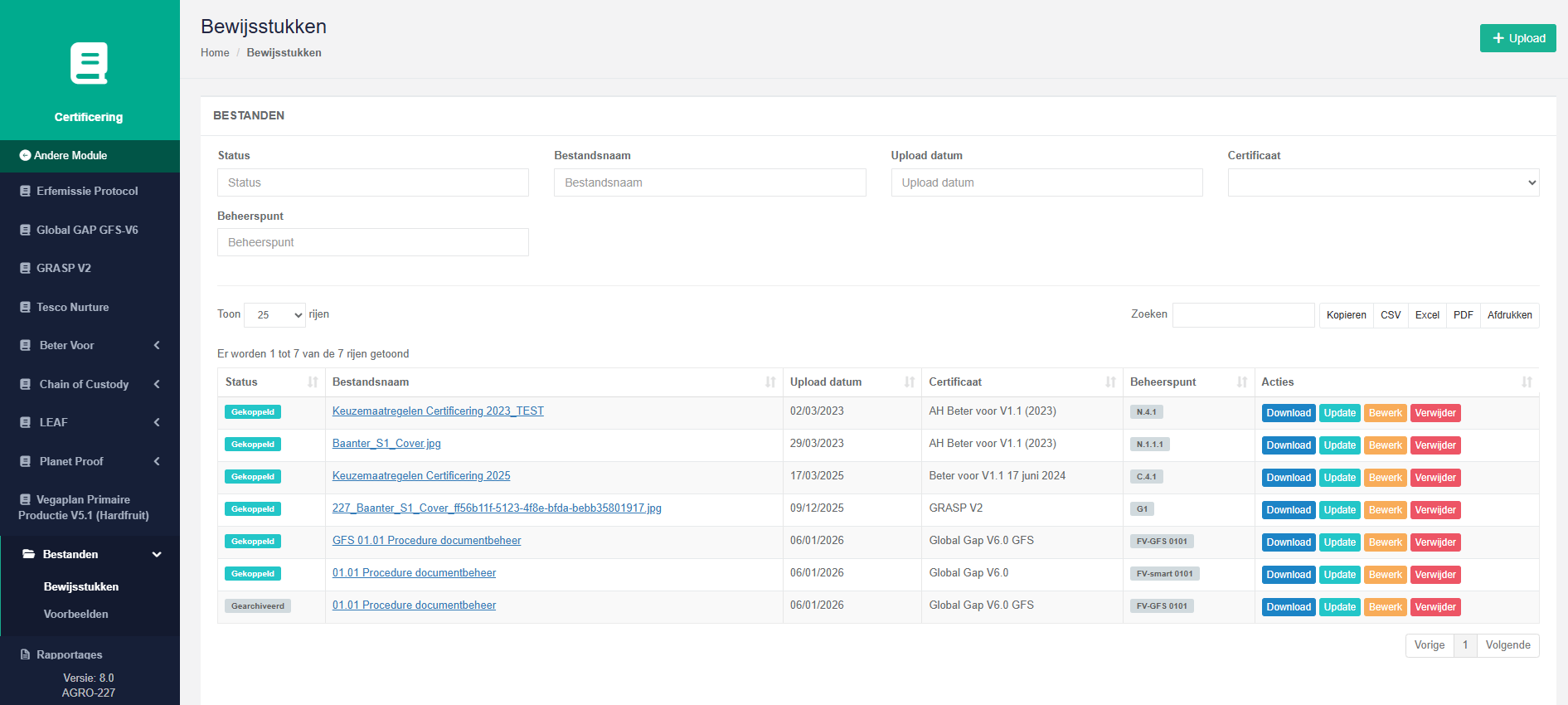1568x705 pixels.
Task: Click the Beheerspunt filter input field
Action: (373, 242)
